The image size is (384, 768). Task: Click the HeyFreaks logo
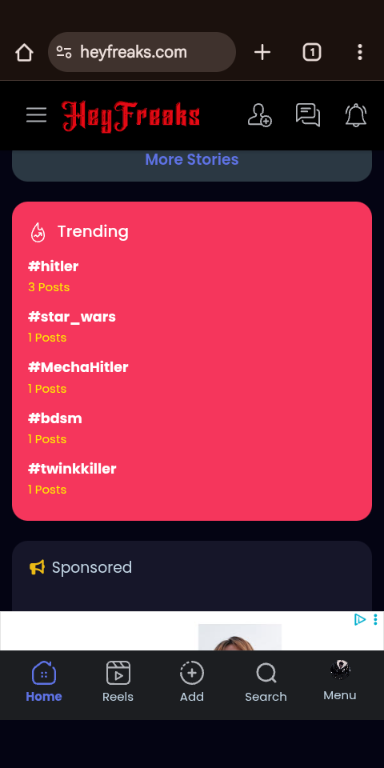(131, 116)
